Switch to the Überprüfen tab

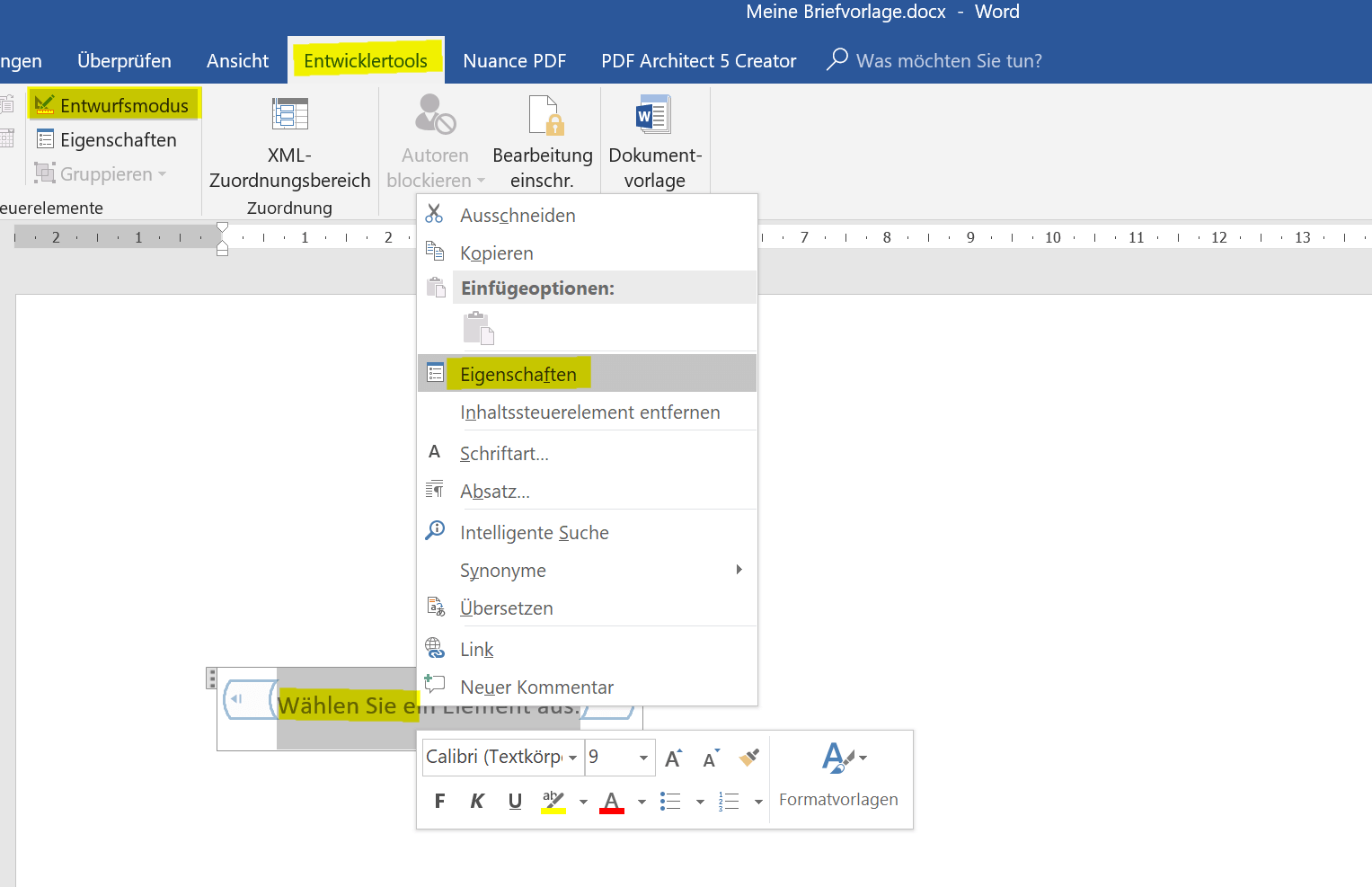pyautogui.click(x=124, y=60)
